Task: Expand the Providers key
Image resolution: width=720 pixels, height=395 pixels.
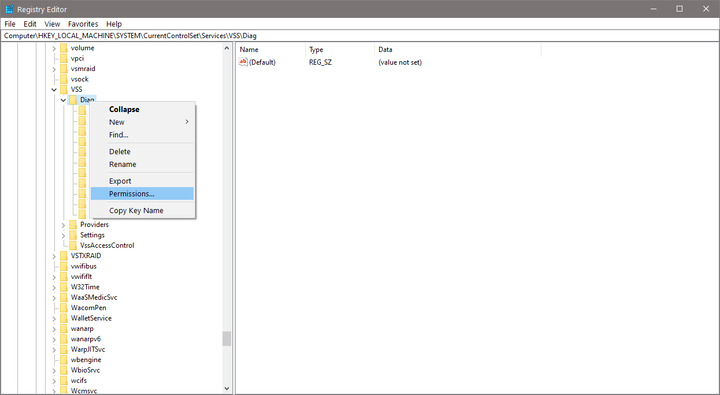Action: (63, 225)
